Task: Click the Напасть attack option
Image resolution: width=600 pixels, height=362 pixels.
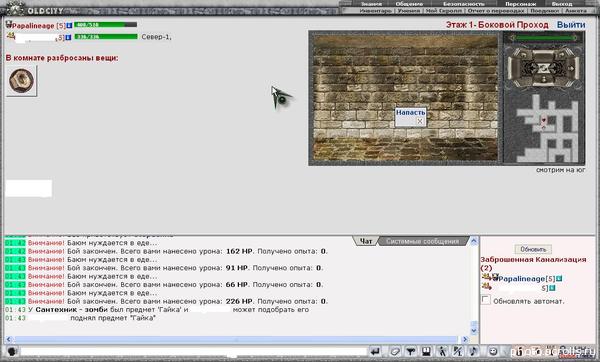Action: click(410, 112)
